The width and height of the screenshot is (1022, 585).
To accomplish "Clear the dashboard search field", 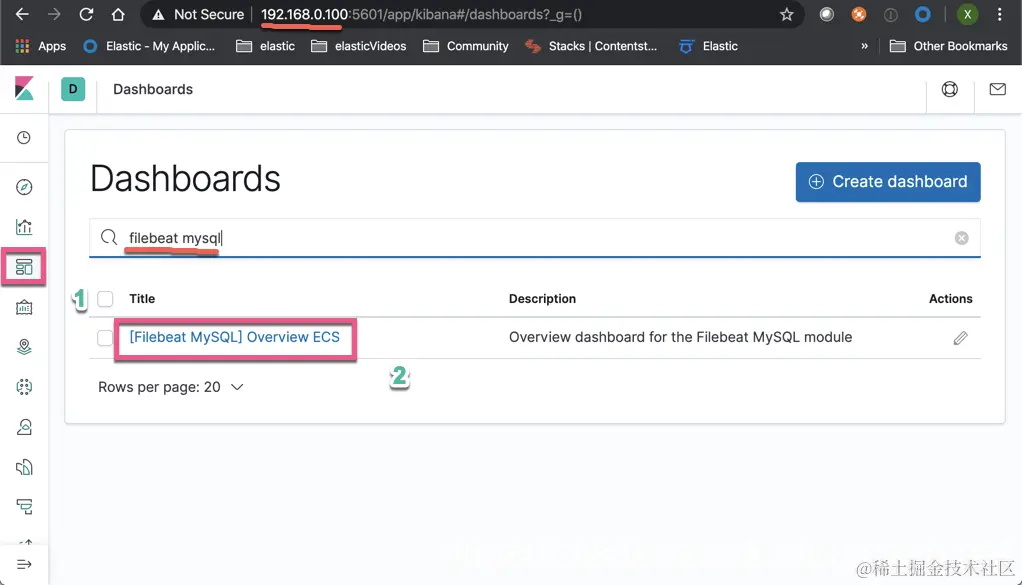I will click(961, 238).
